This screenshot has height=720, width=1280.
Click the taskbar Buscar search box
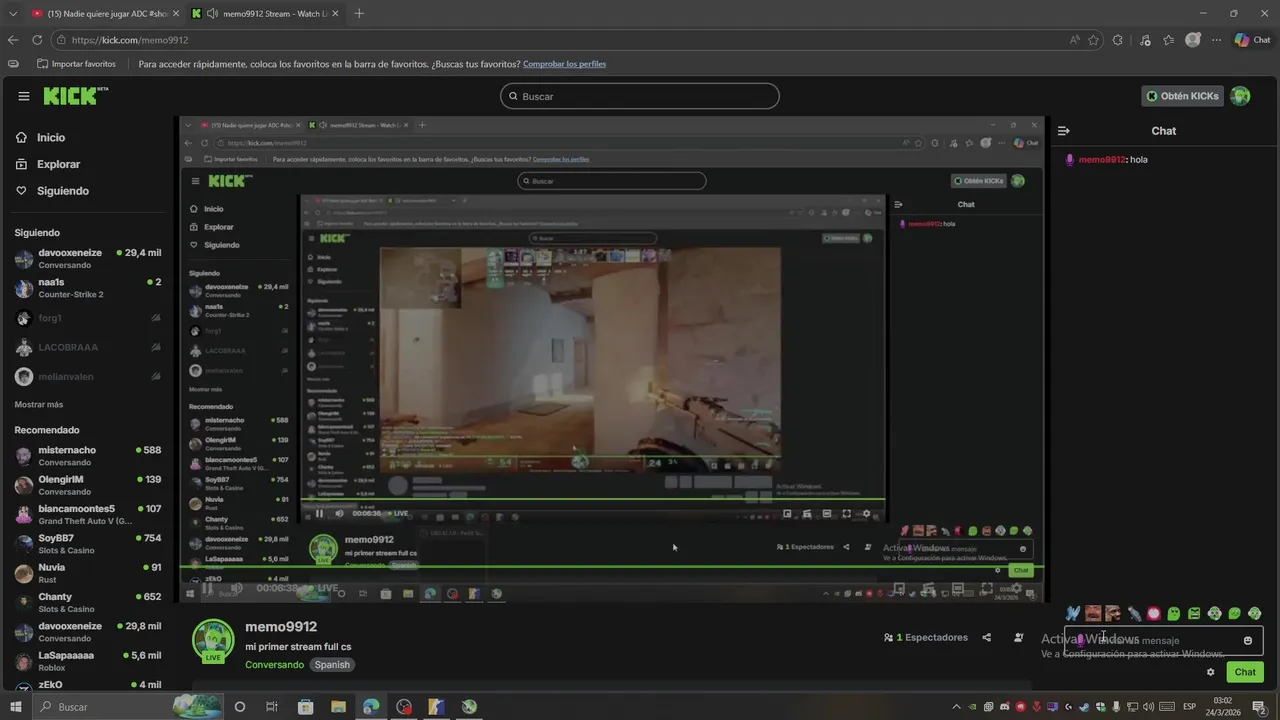tap(128, 707)
